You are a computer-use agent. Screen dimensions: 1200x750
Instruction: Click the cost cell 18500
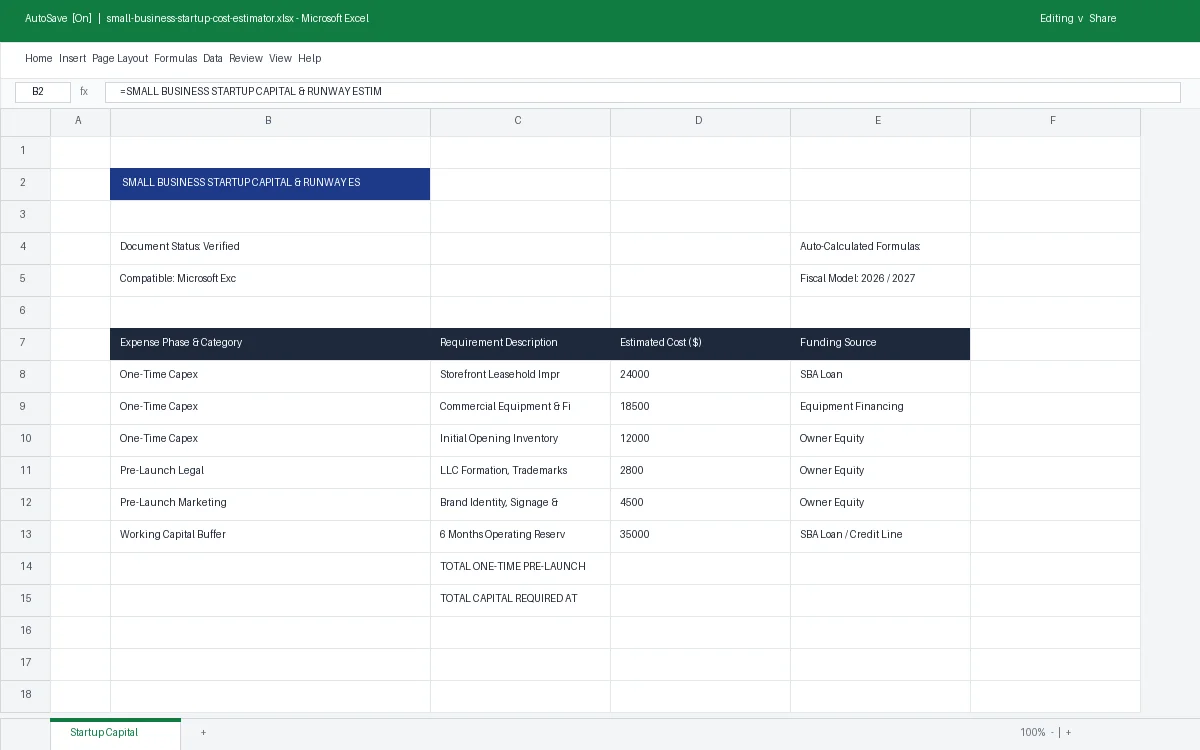700,408
